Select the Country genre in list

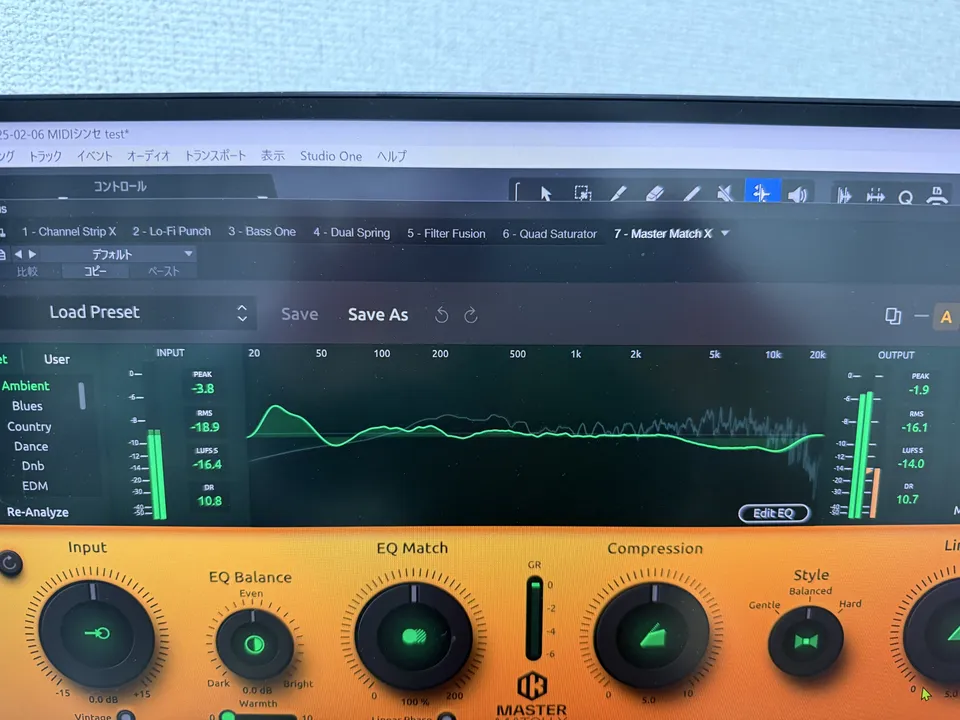(29, 426)
